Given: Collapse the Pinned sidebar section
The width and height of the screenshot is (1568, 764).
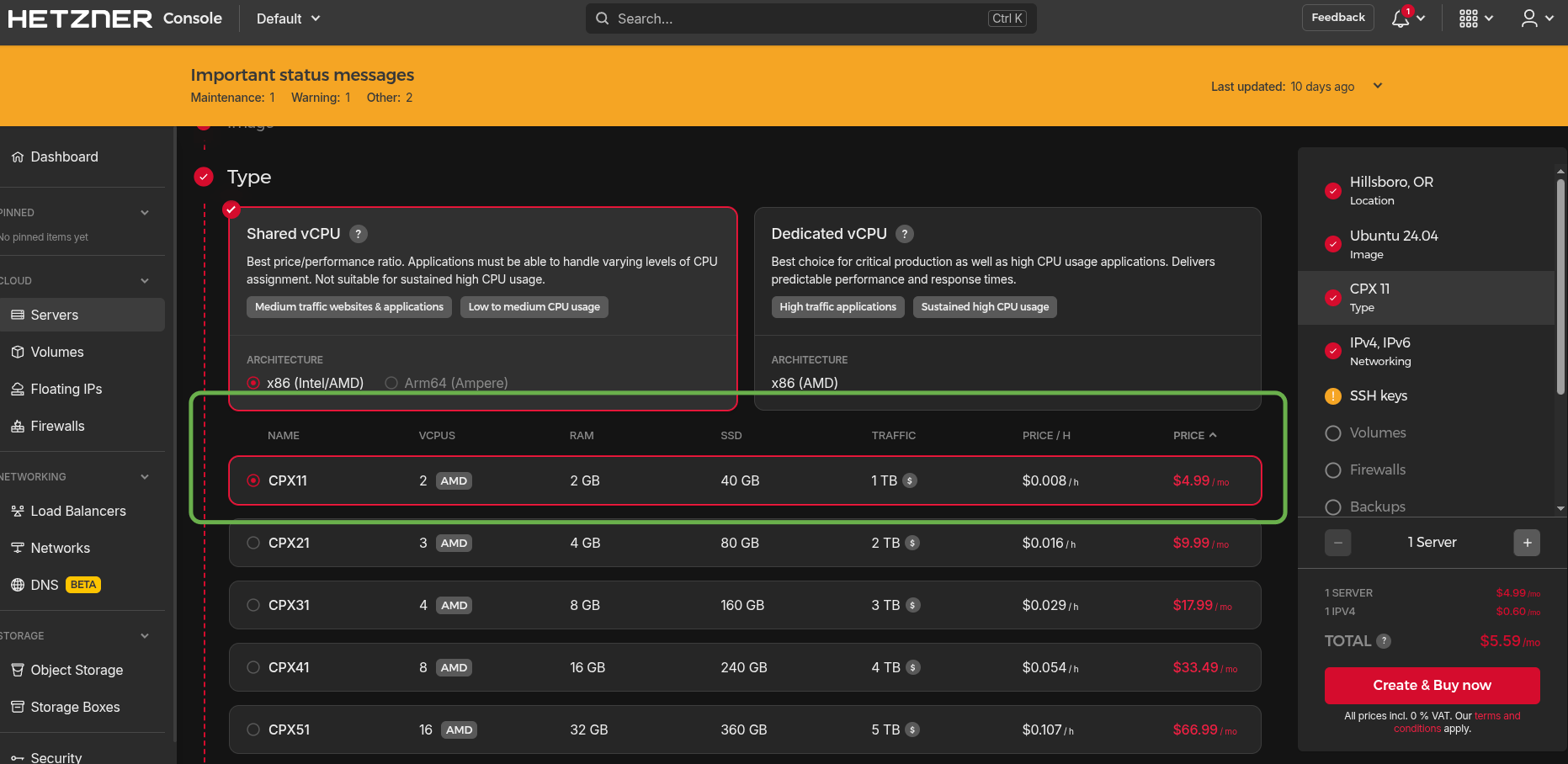Looking at the screenshot, I should click(x=145, y=213).
